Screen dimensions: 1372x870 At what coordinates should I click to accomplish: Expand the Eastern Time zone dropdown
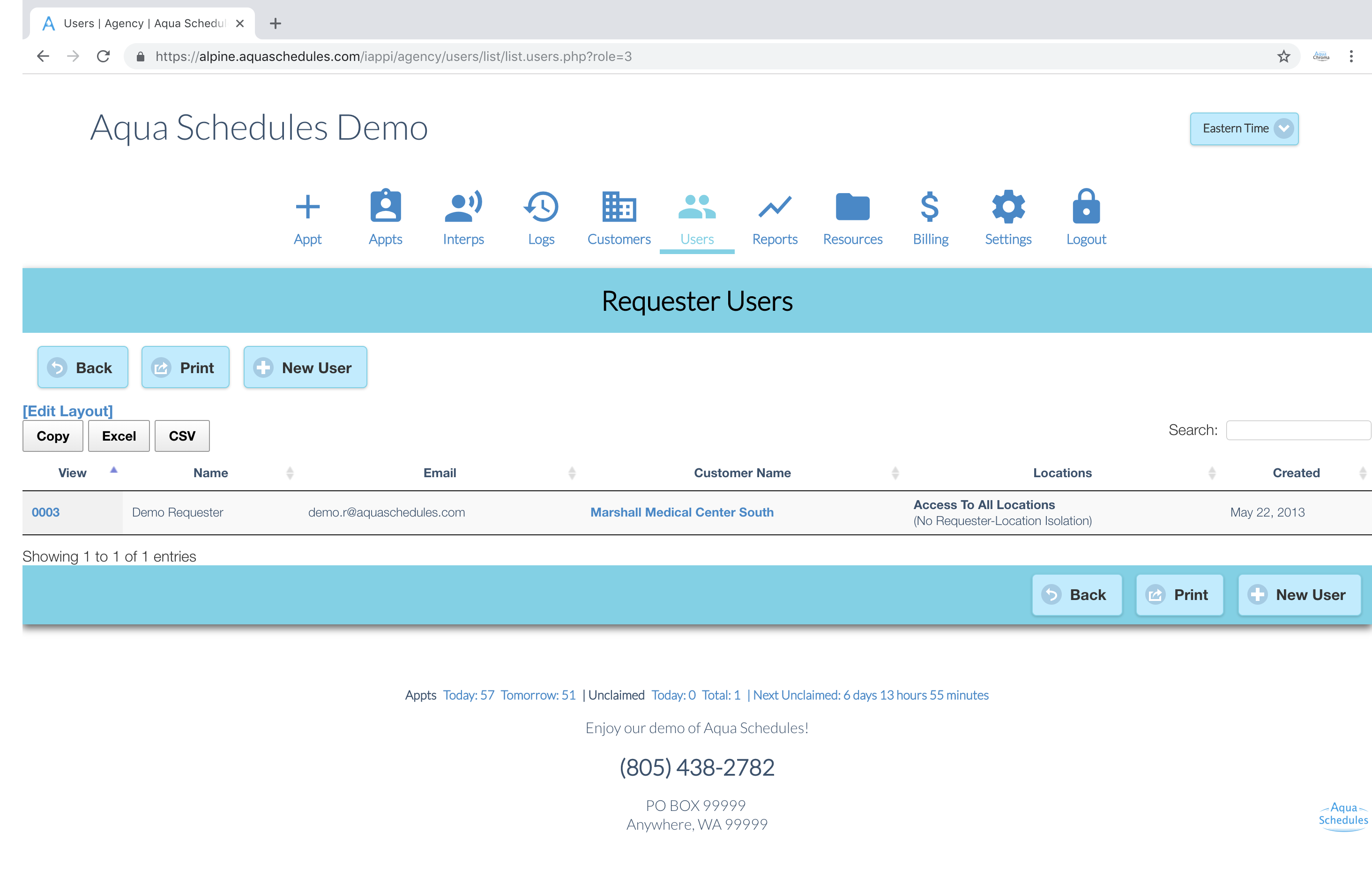1244,129
